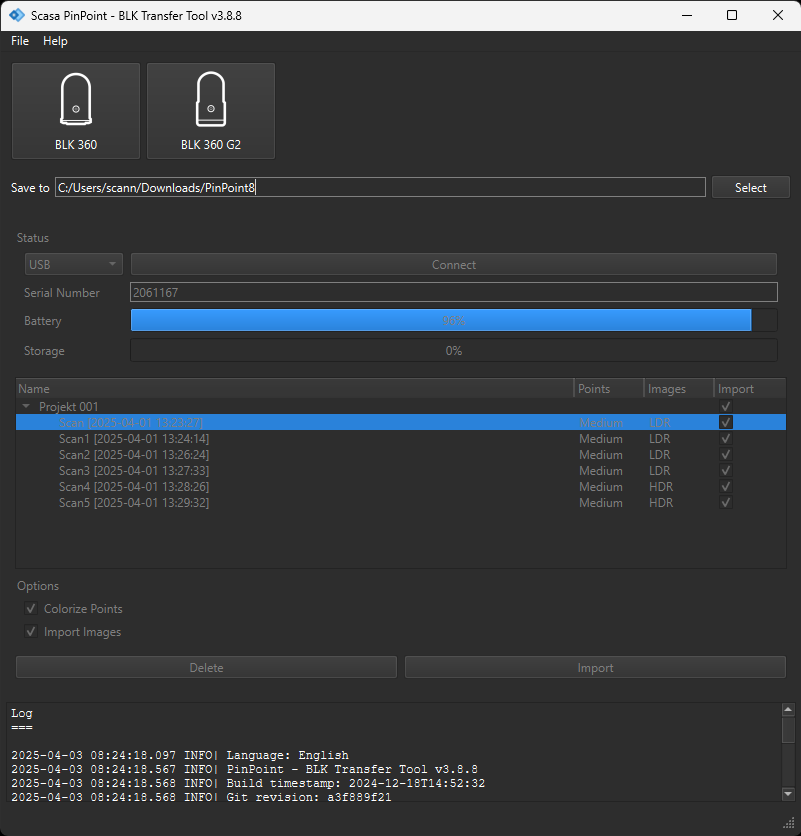Collapse the Projekt 001 tree node
This screenshot has height=836, width=801.
26,406
